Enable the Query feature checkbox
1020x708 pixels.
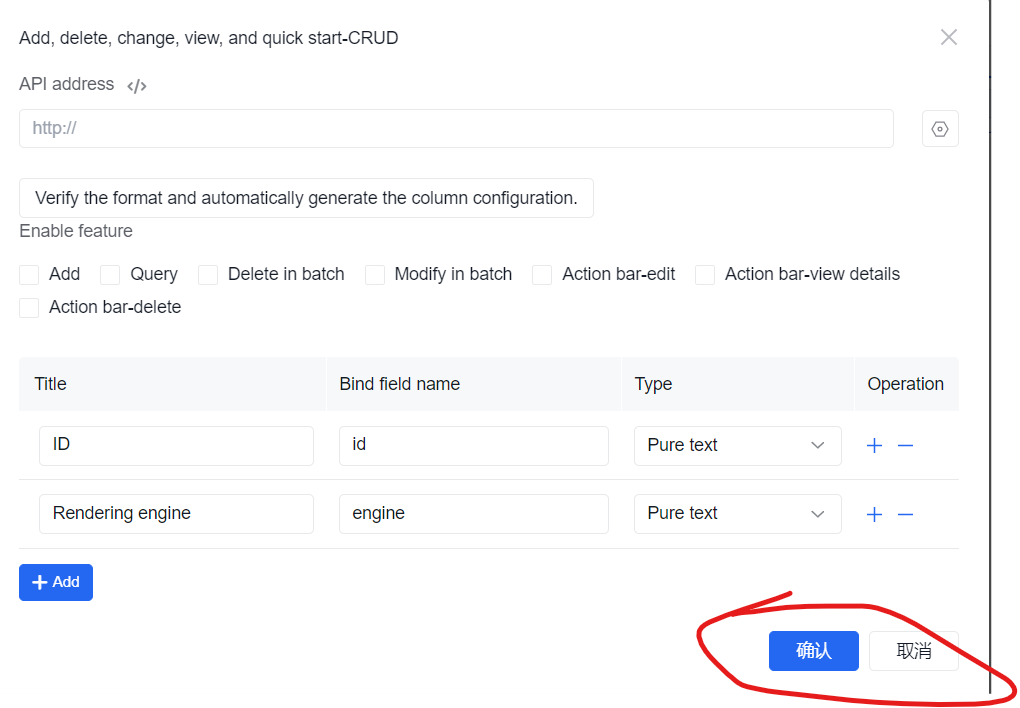point(110,275)
